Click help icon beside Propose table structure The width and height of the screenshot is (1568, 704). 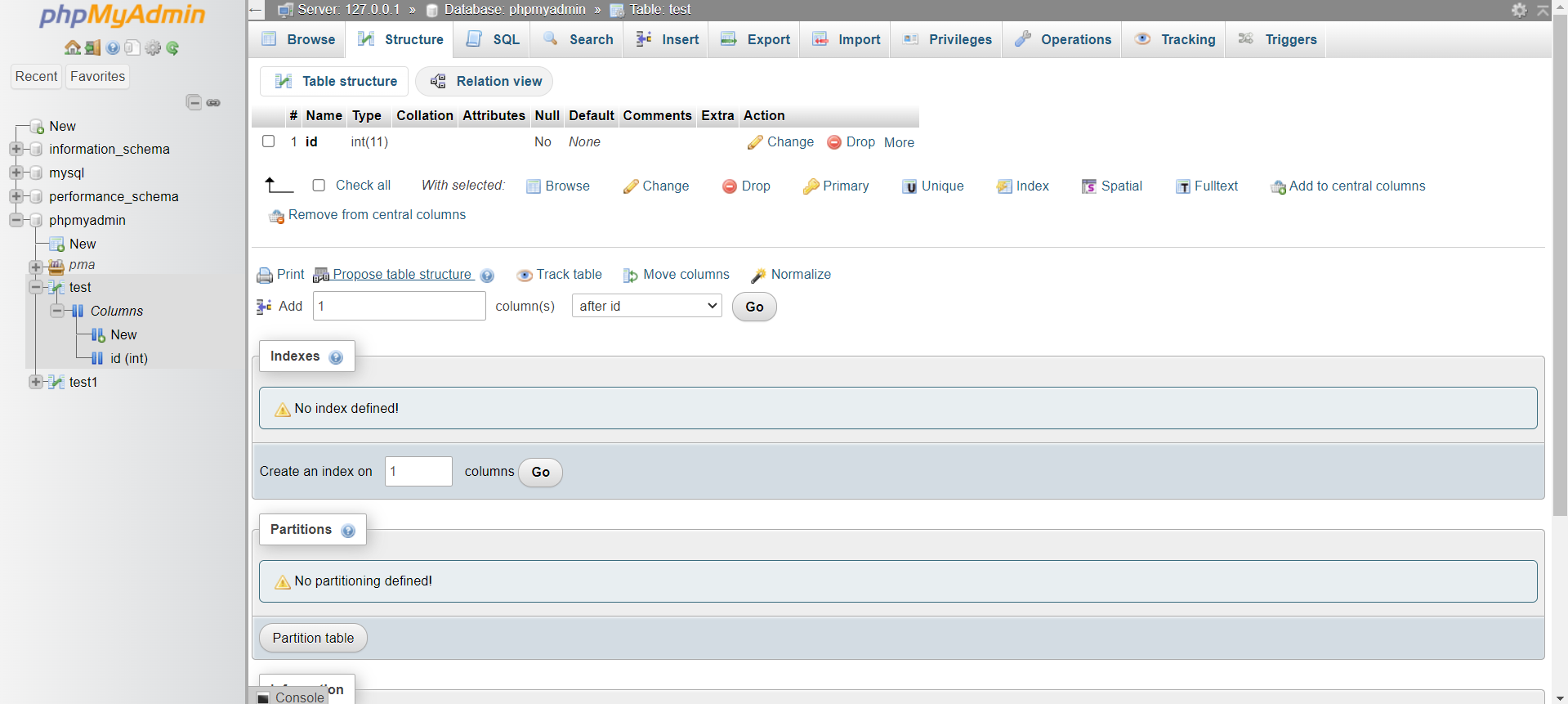click(x=487, y=276)
